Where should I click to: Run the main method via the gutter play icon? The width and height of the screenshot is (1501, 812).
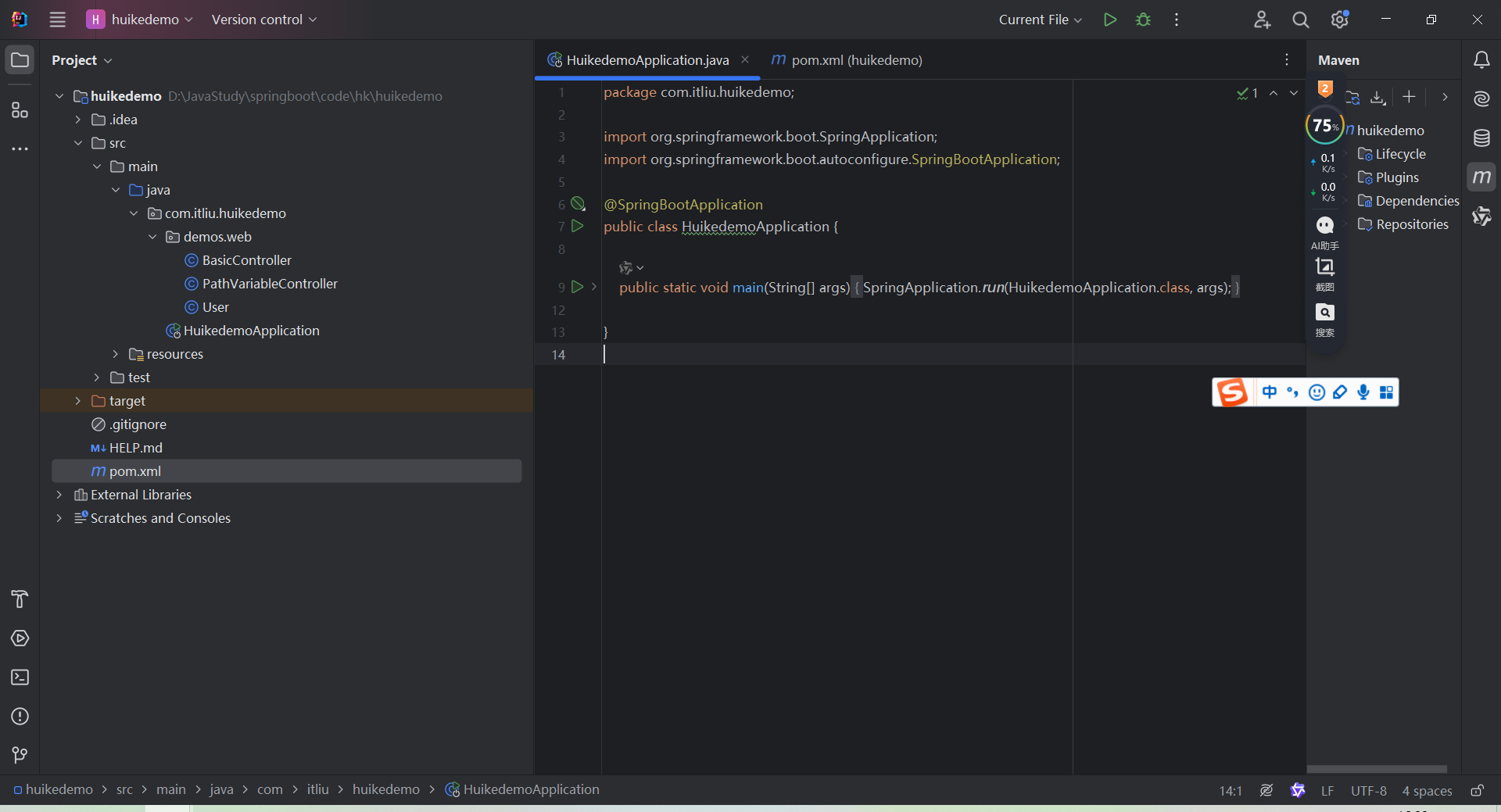coord(577,287)
